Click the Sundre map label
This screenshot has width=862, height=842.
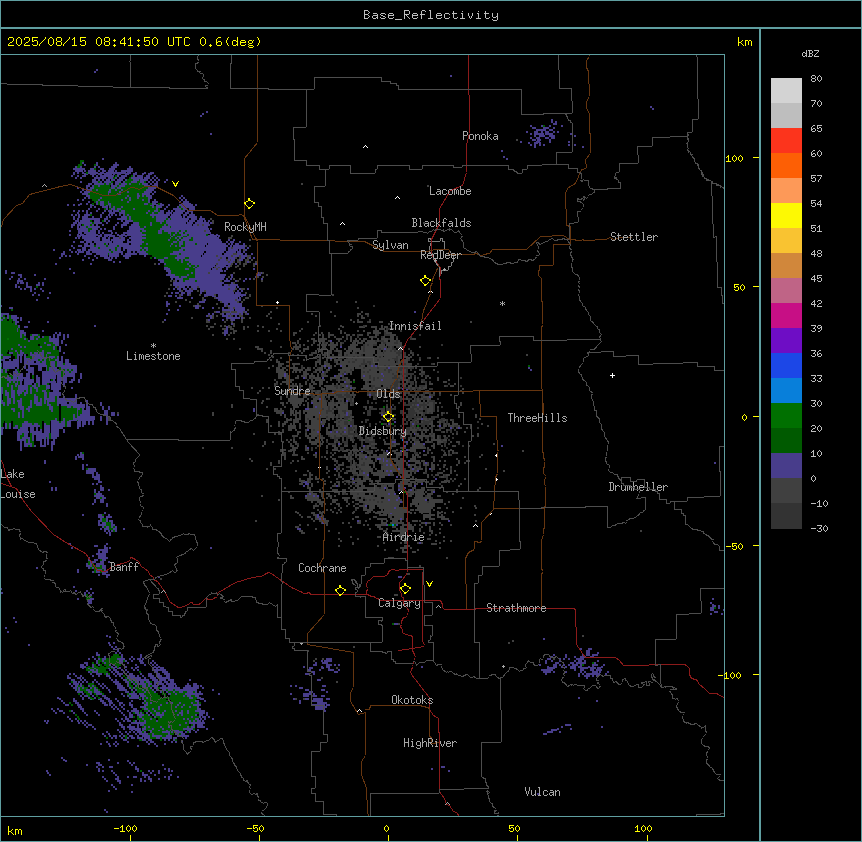(292, 391)
